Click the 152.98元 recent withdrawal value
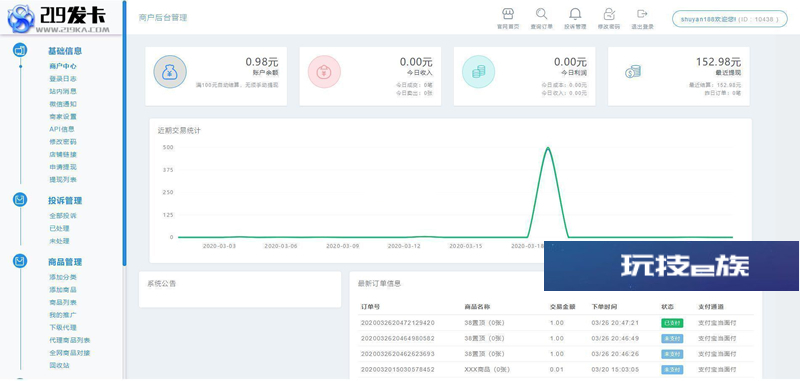 click(x=718, y=62)
